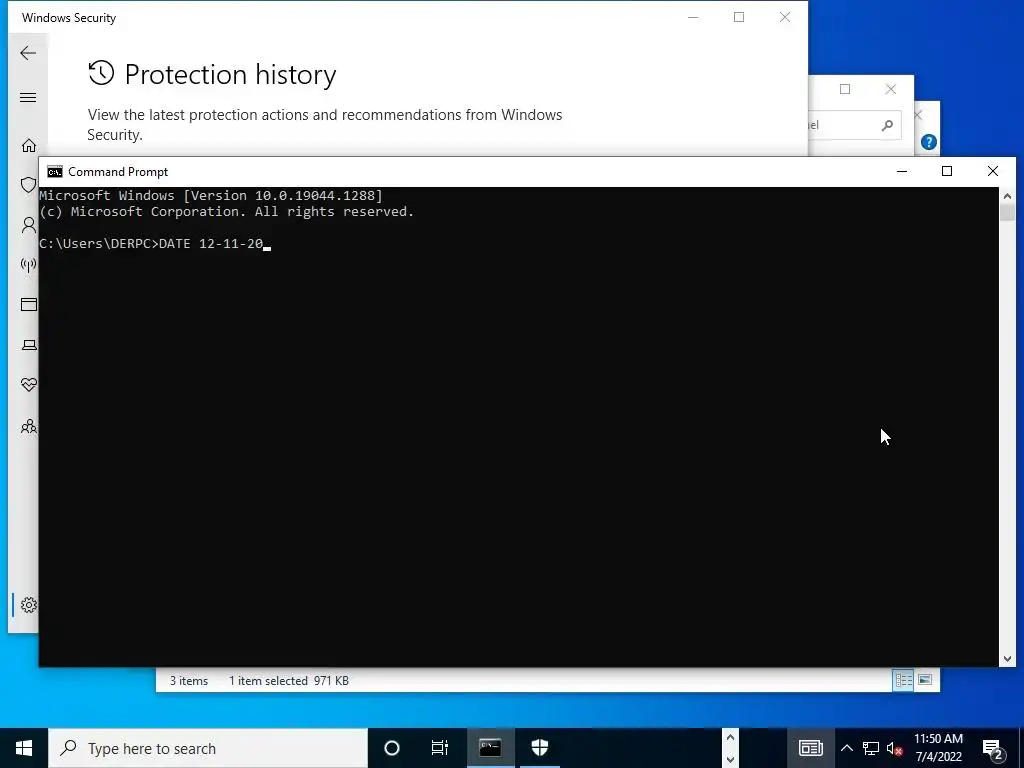The width and height of the screenshot is (1024, 768).
Task: Select Windows Security taskbar shield icon
Action: (x=539, y=748)
